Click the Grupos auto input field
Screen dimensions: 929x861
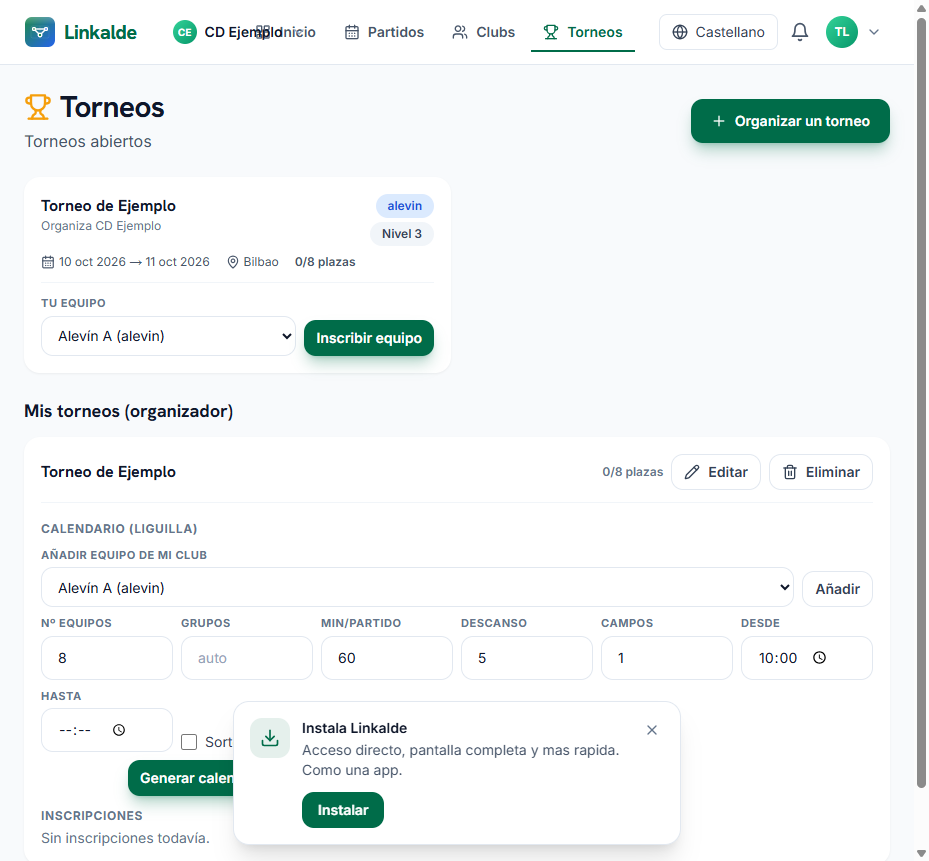tap(246, 658)
